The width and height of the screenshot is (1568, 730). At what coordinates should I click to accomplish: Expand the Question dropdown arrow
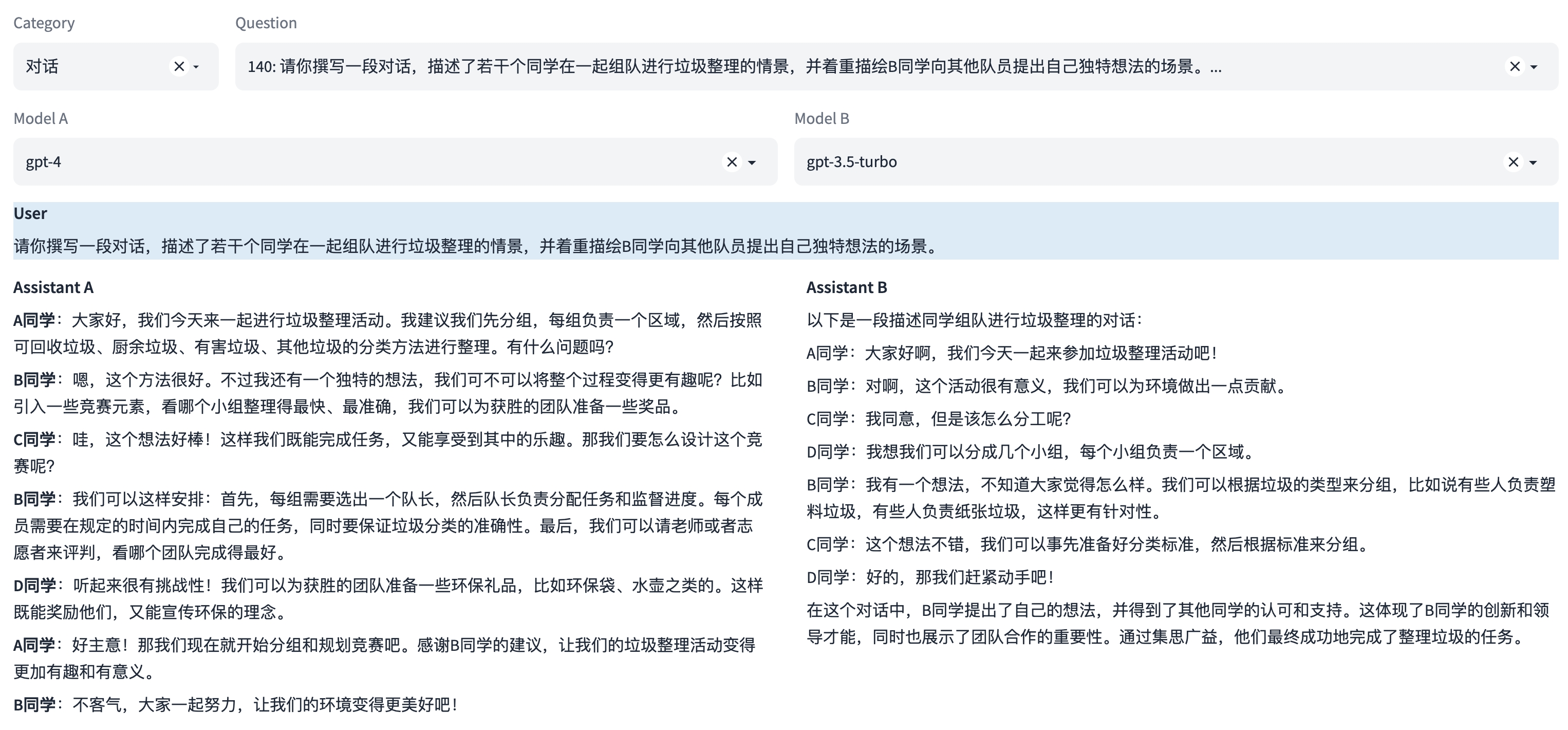(1534, 66)
